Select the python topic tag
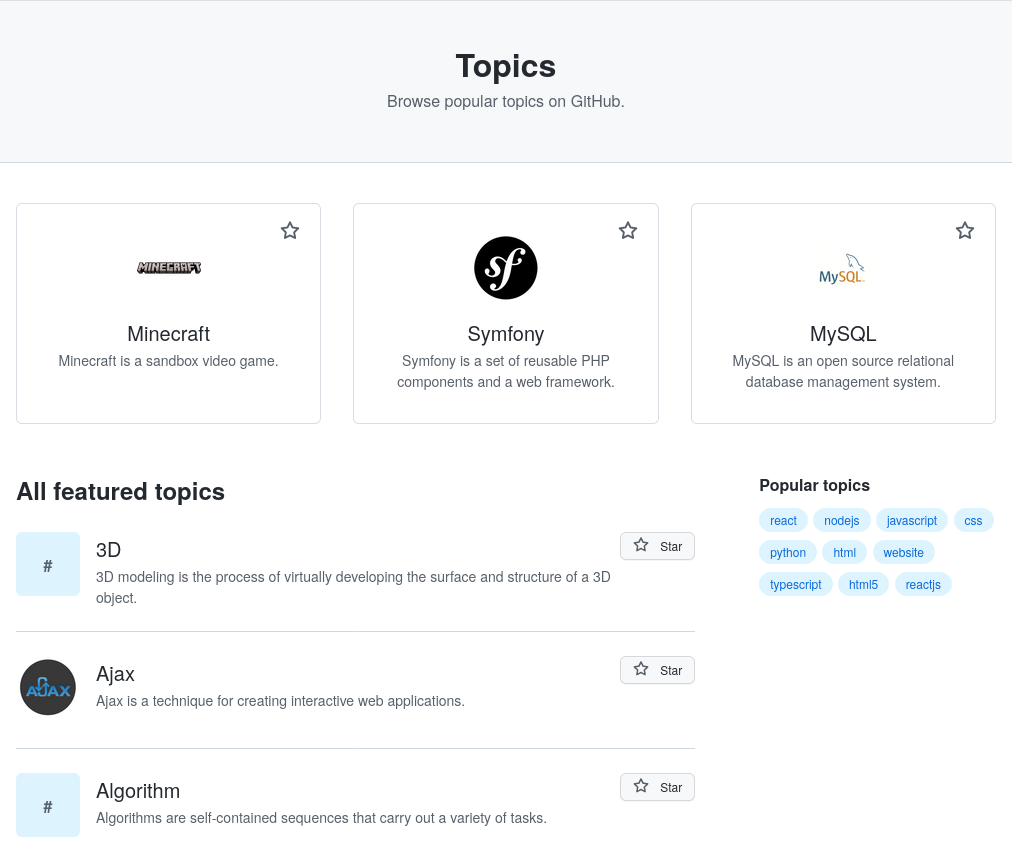1012x852 pixels. (788, 552)
